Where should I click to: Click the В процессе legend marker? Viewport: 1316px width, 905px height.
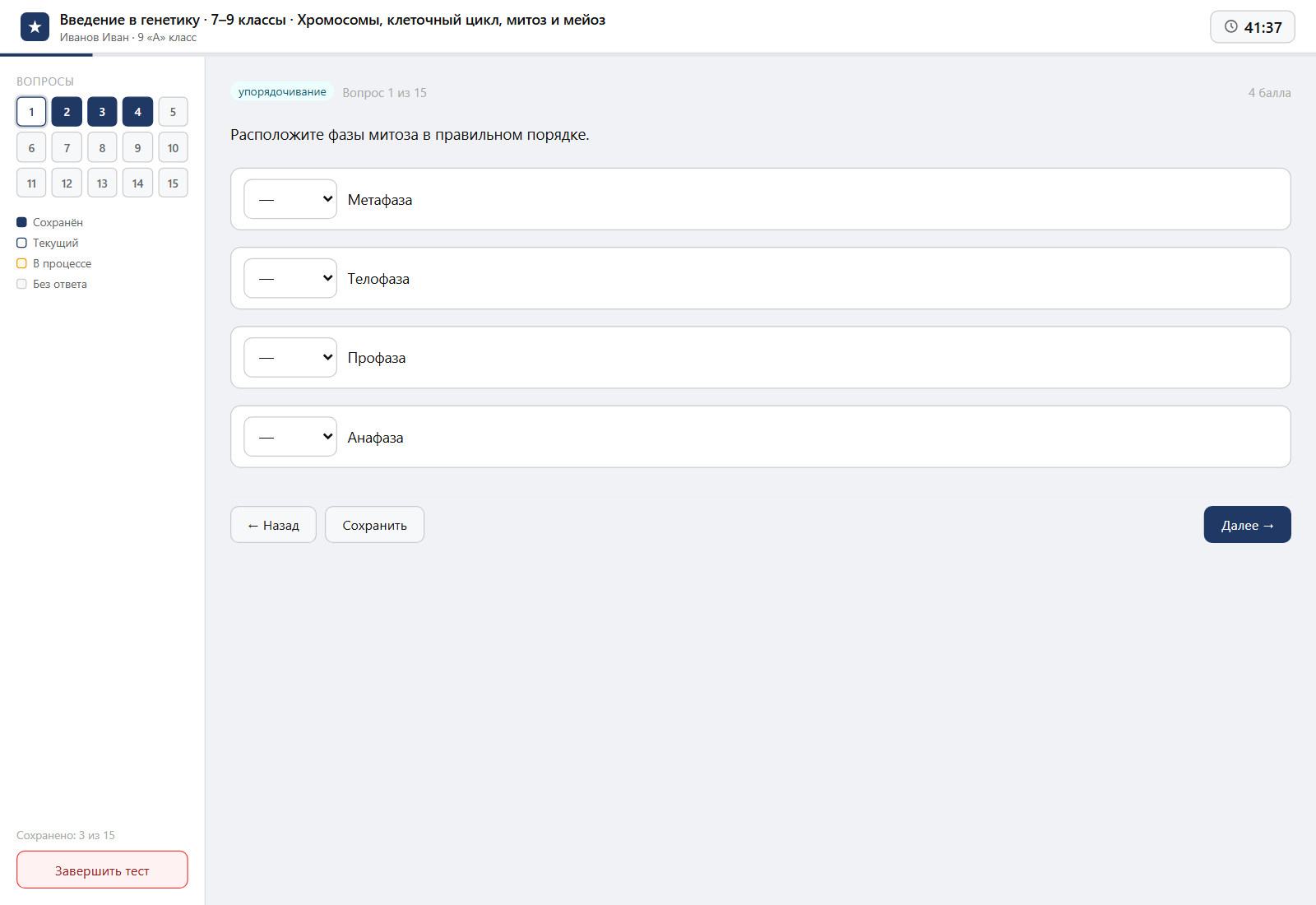21,263
